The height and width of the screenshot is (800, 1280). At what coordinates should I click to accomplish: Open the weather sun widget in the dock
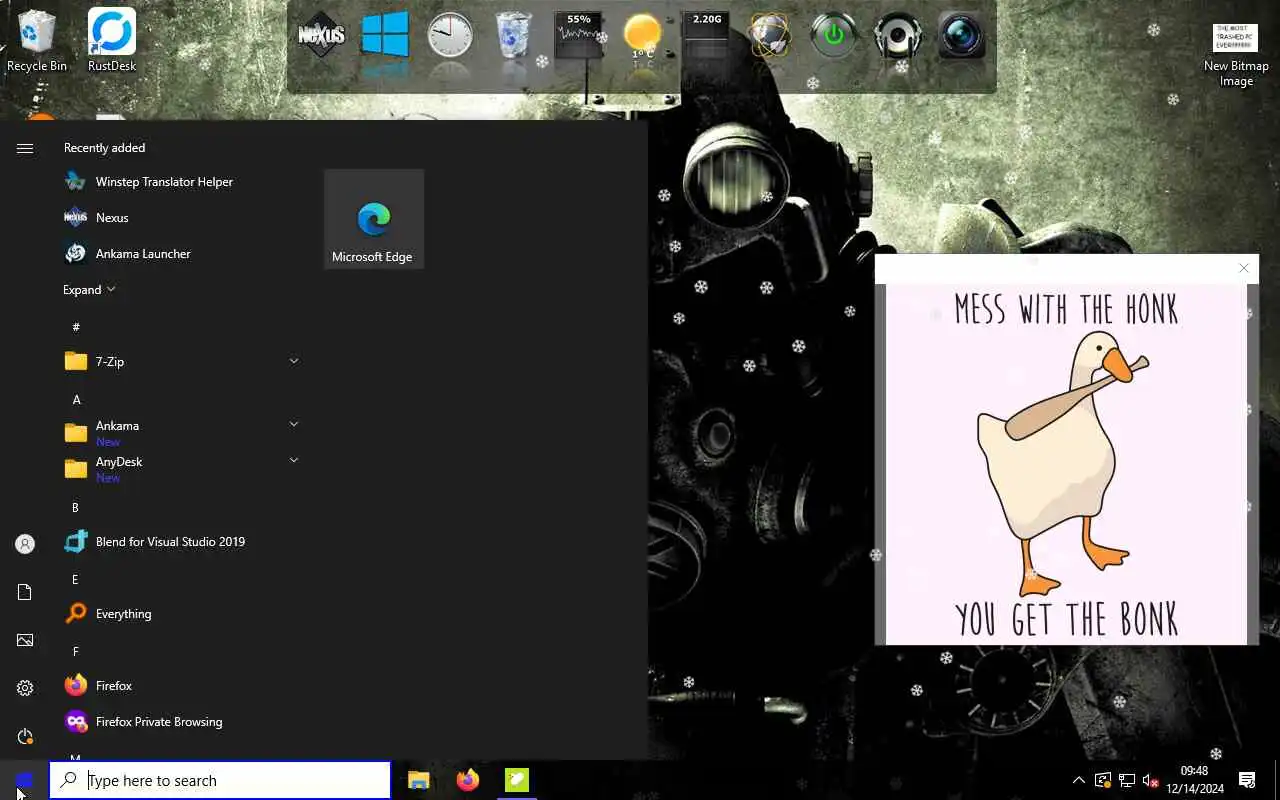click(642, 38)
